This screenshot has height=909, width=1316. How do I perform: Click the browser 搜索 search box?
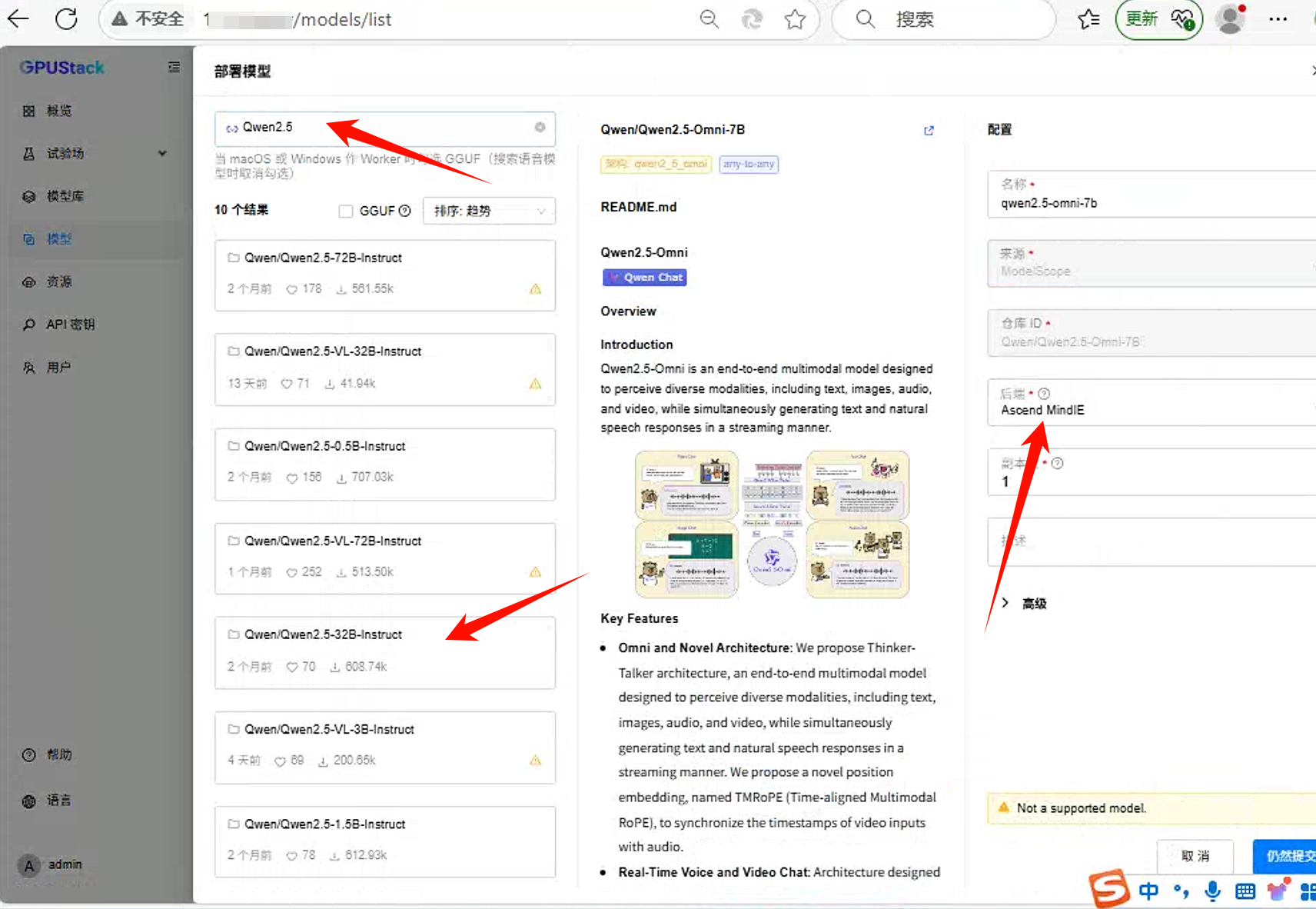[x=944, y=19]
